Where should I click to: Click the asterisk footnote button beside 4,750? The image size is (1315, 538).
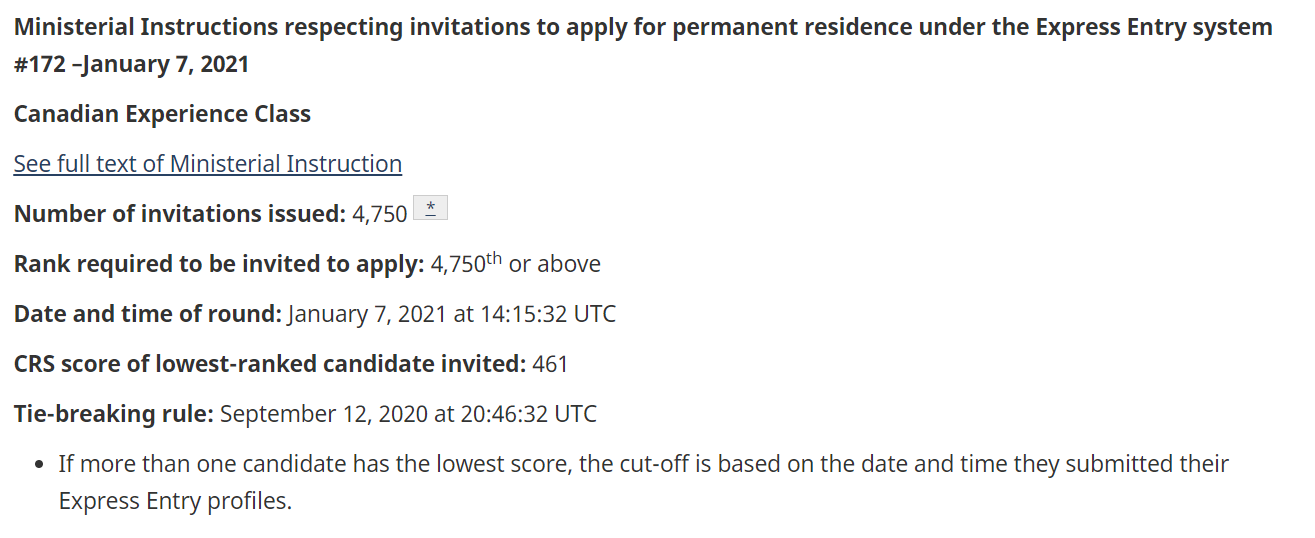click(x=430, y=209)
